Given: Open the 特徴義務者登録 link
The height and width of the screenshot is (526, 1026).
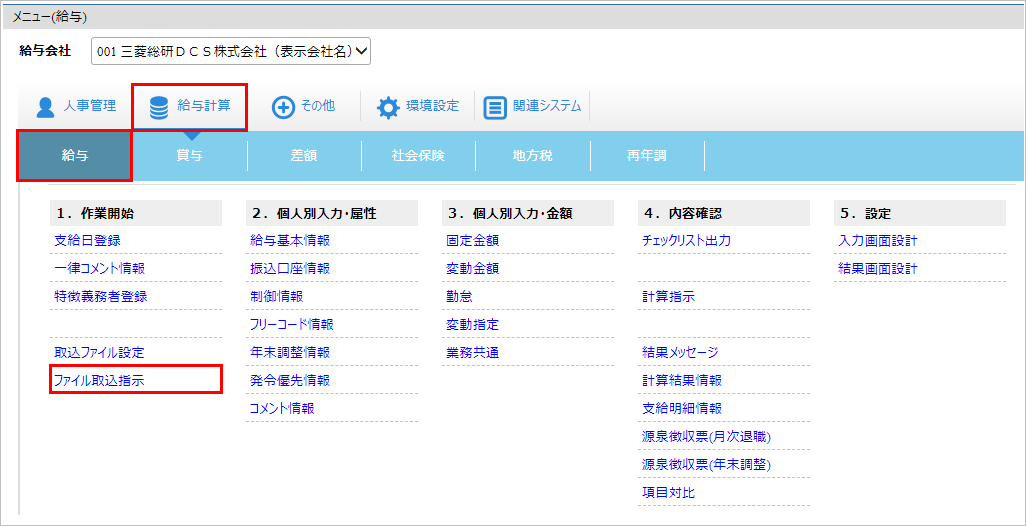Looking at the screenshot, I should [100, 296].
